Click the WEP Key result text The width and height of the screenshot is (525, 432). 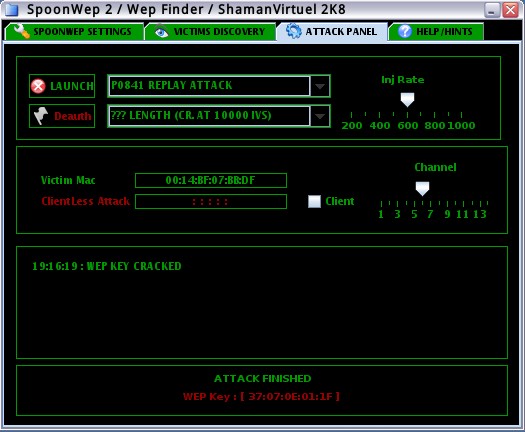point(261,397)
